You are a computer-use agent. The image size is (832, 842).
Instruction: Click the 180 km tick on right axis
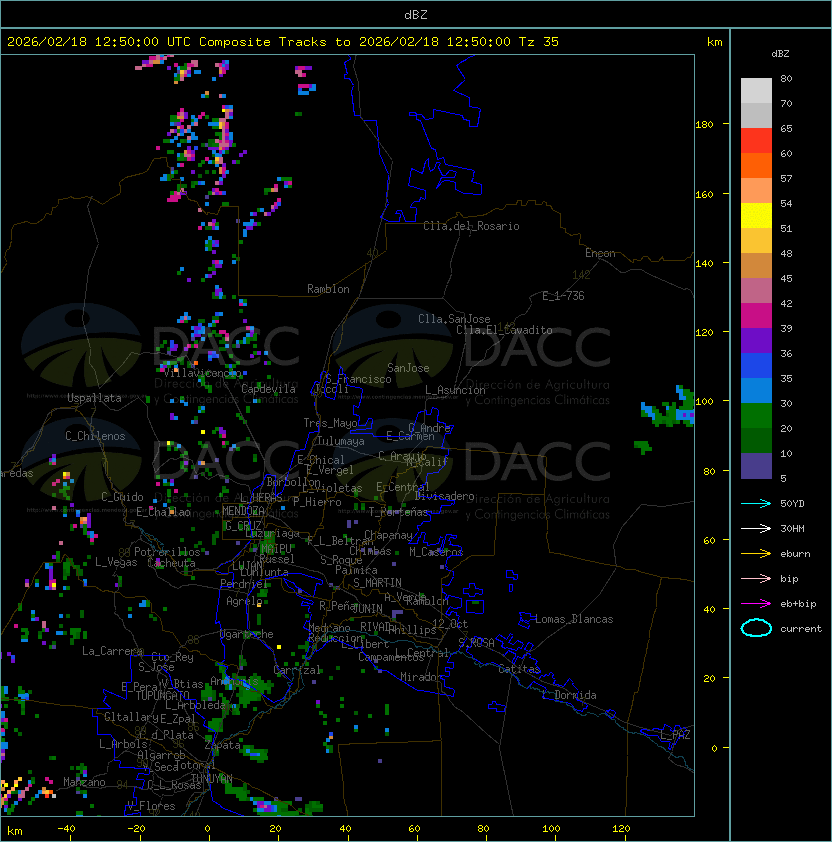(704, 125)
